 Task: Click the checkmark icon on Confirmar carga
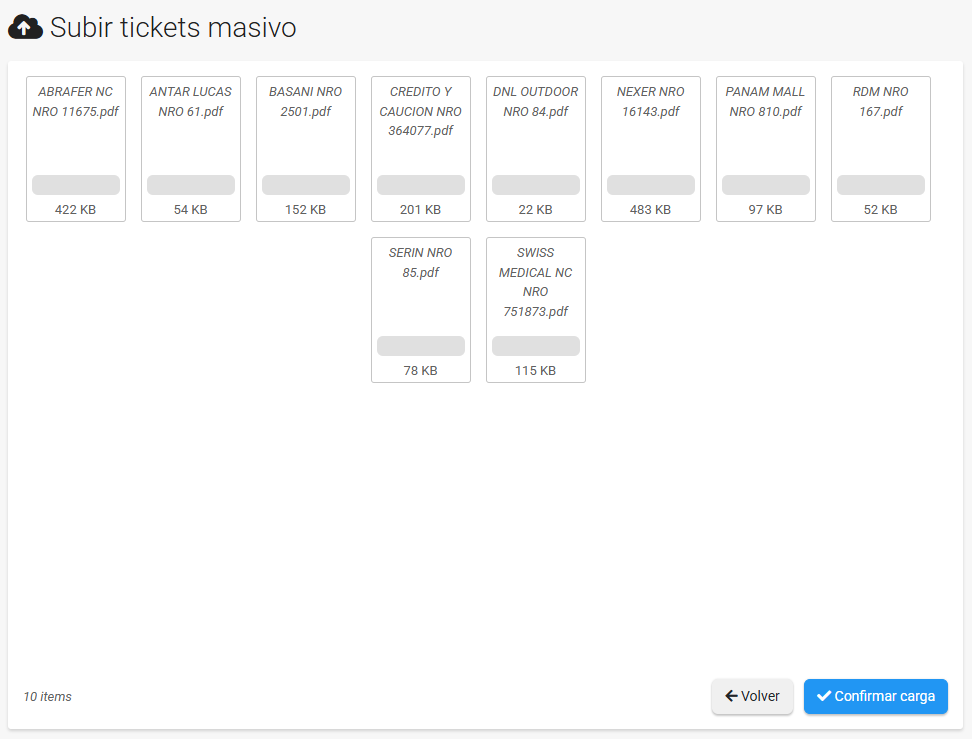pos(823,696)
